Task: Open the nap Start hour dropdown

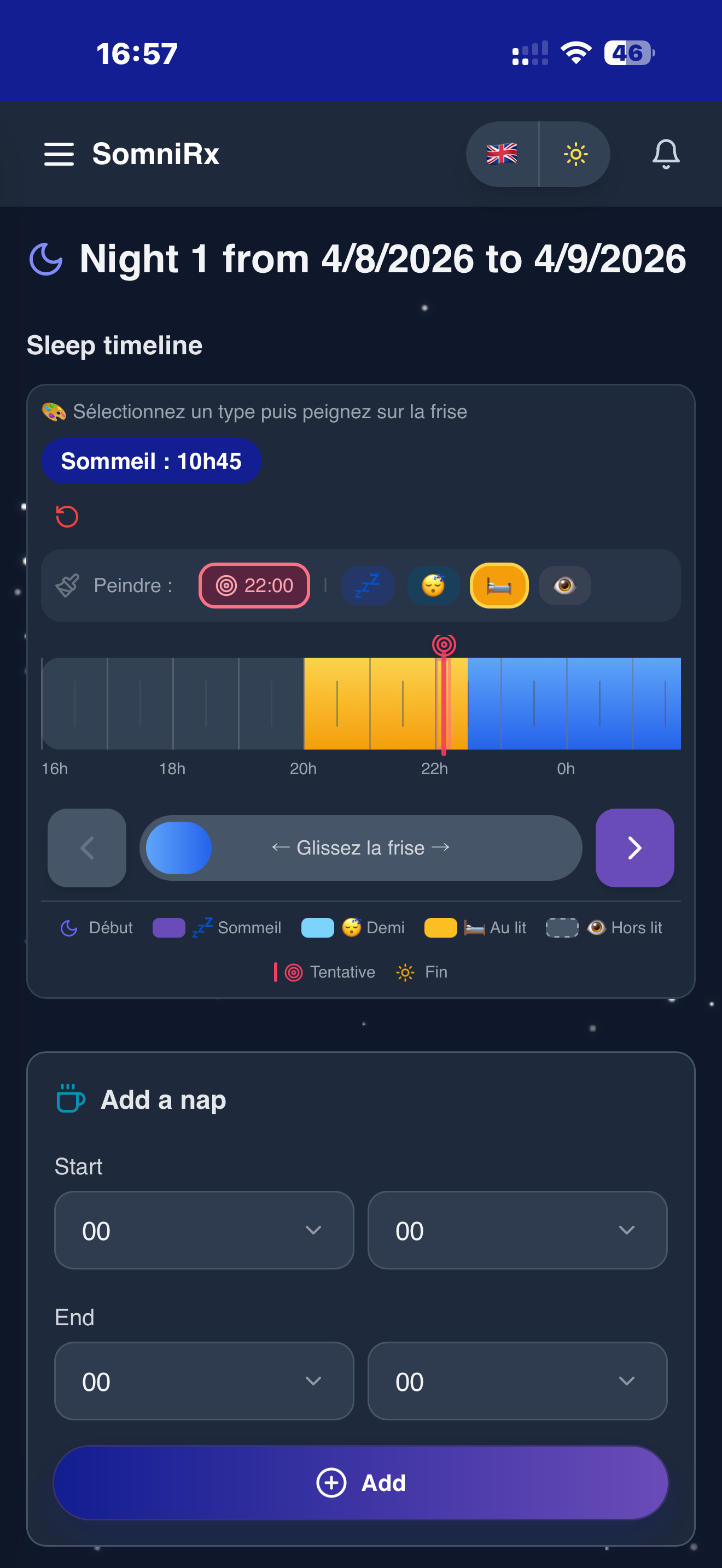Action: [x=204, y=1230]
